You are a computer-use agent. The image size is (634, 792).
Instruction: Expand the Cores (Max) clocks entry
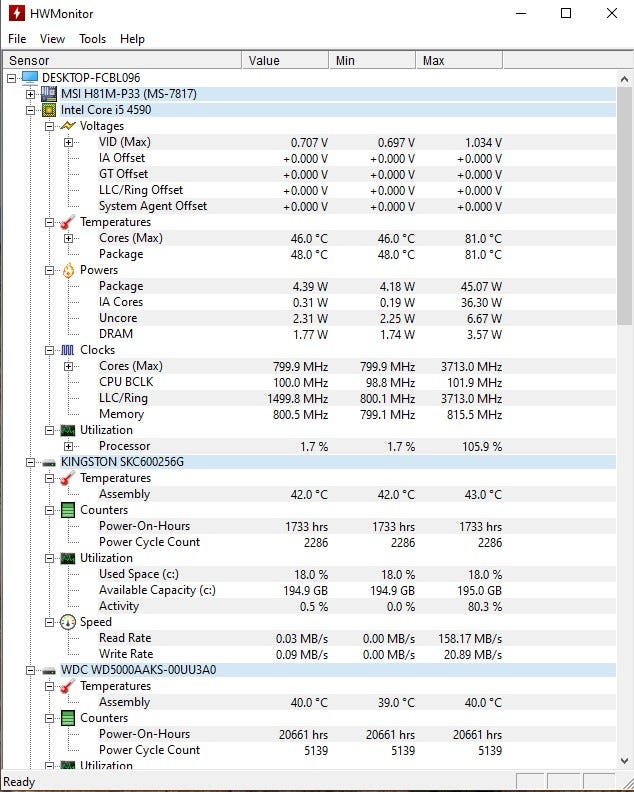(x=69, y=366)
